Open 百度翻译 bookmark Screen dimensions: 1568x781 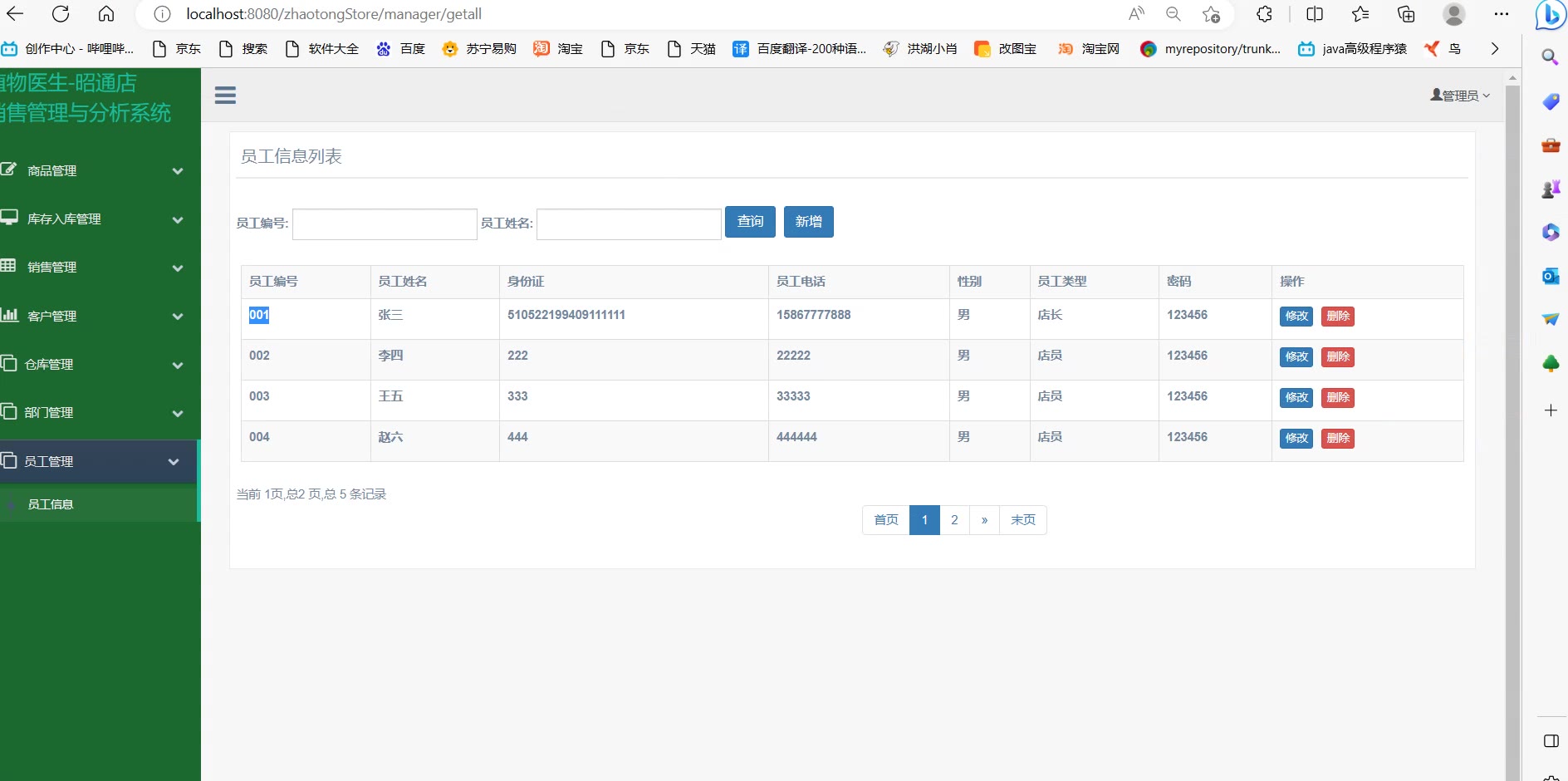[800, 49]
